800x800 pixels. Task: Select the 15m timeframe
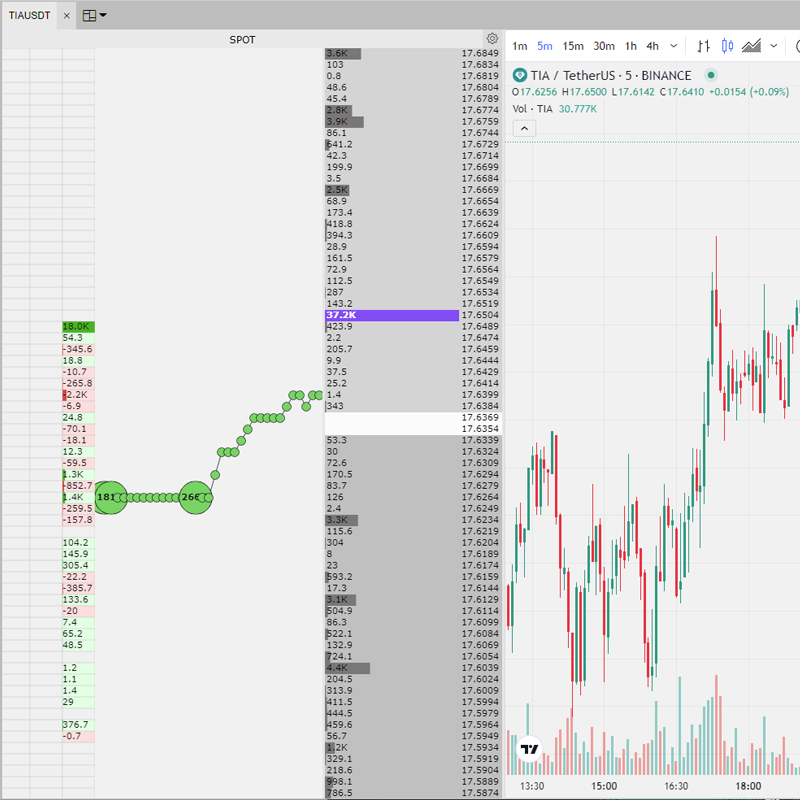573,46
